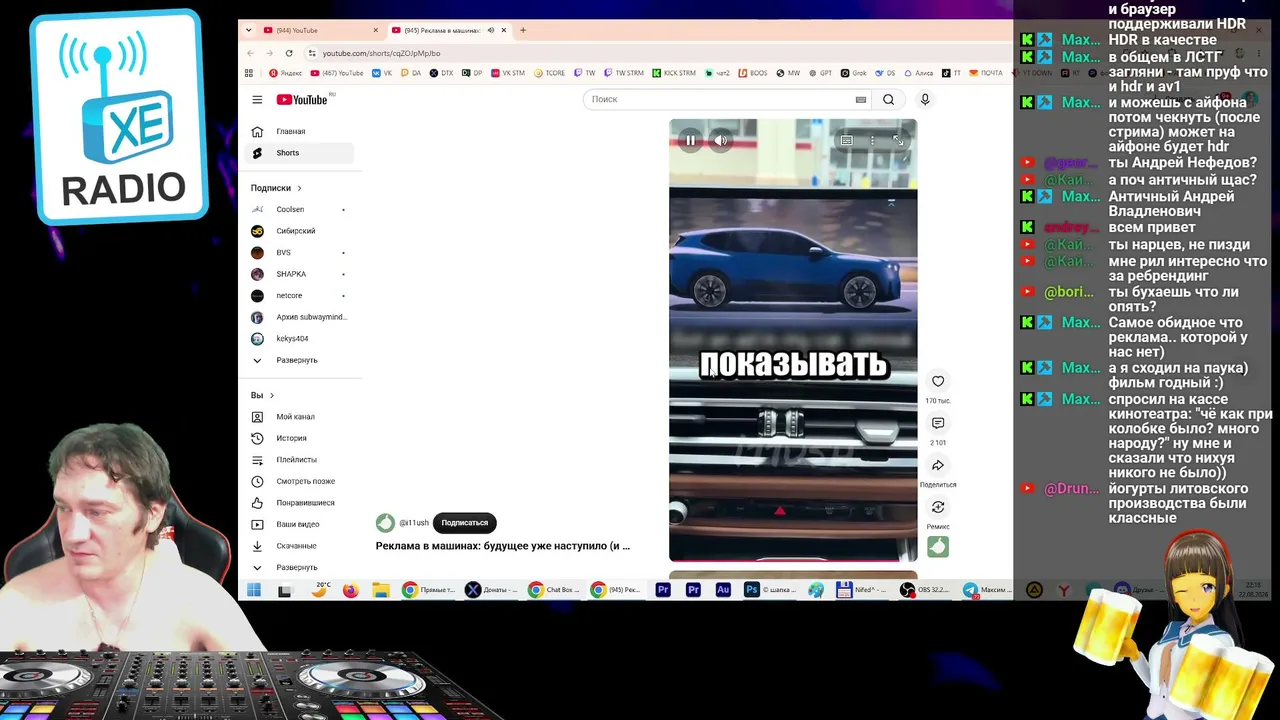Open Мой канал in the sidebar
1280x720 pixels.
point(299,417)
